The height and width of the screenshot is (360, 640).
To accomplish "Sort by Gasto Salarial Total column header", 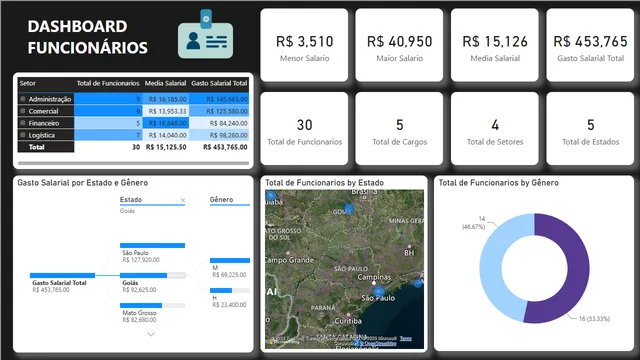I will tap(219, 83).
